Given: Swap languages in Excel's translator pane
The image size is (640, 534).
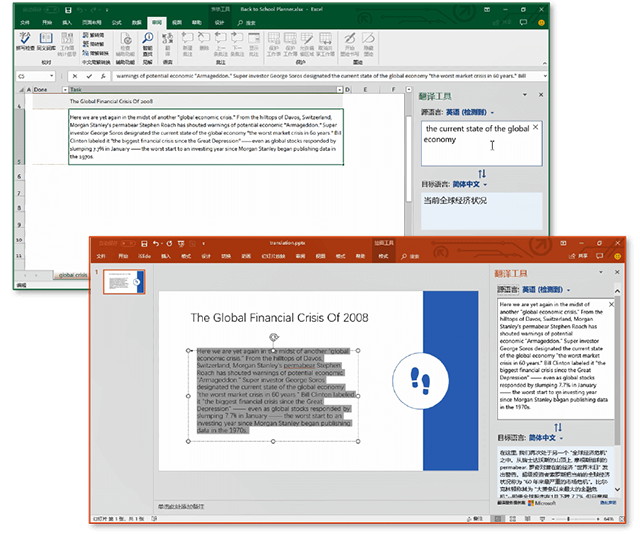Looking at the screenshot, I should click(x=482, y=174).
